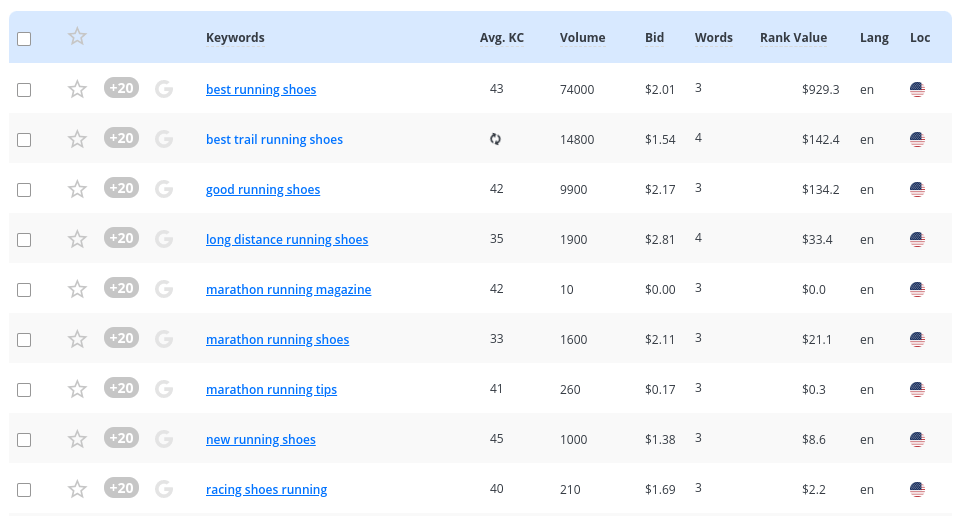Click the 'marathon running tips' link
Viewport: 964px width, 516px height.
point(271,390)
